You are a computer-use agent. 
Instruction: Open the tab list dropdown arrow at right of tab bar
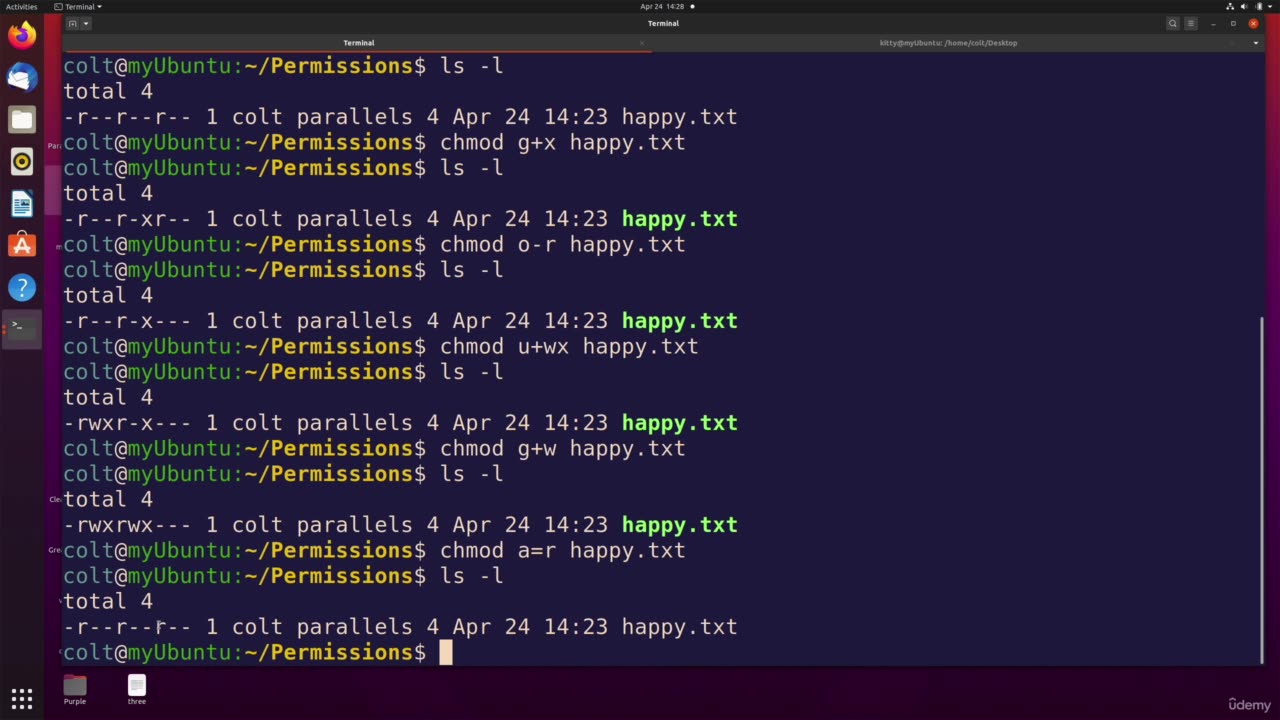coord(1257,43)
